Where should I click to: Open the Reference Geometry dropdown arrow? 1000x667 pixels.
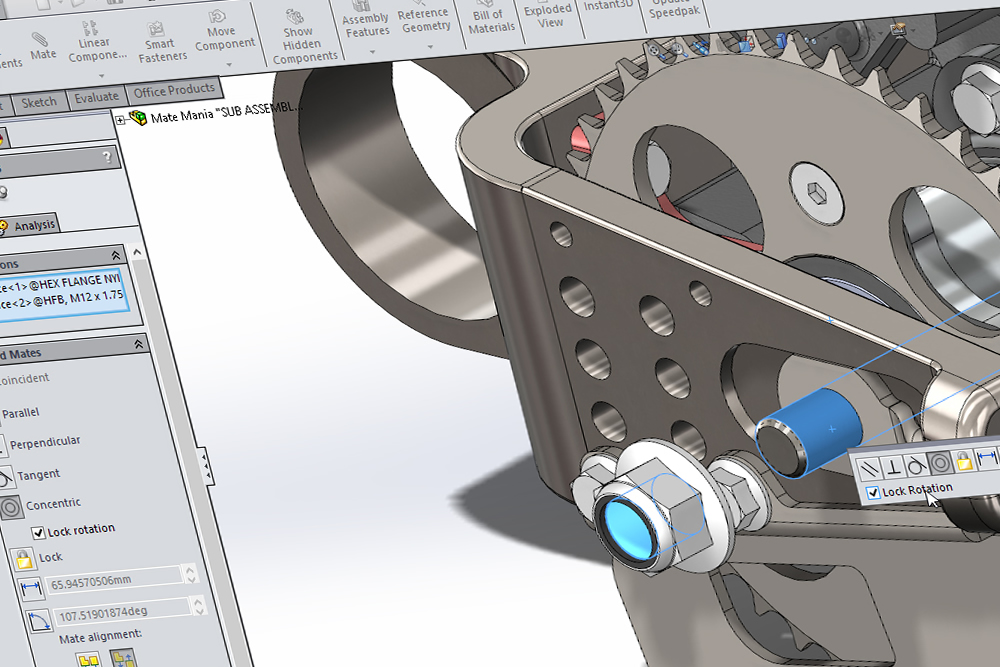tap(430, 47)
